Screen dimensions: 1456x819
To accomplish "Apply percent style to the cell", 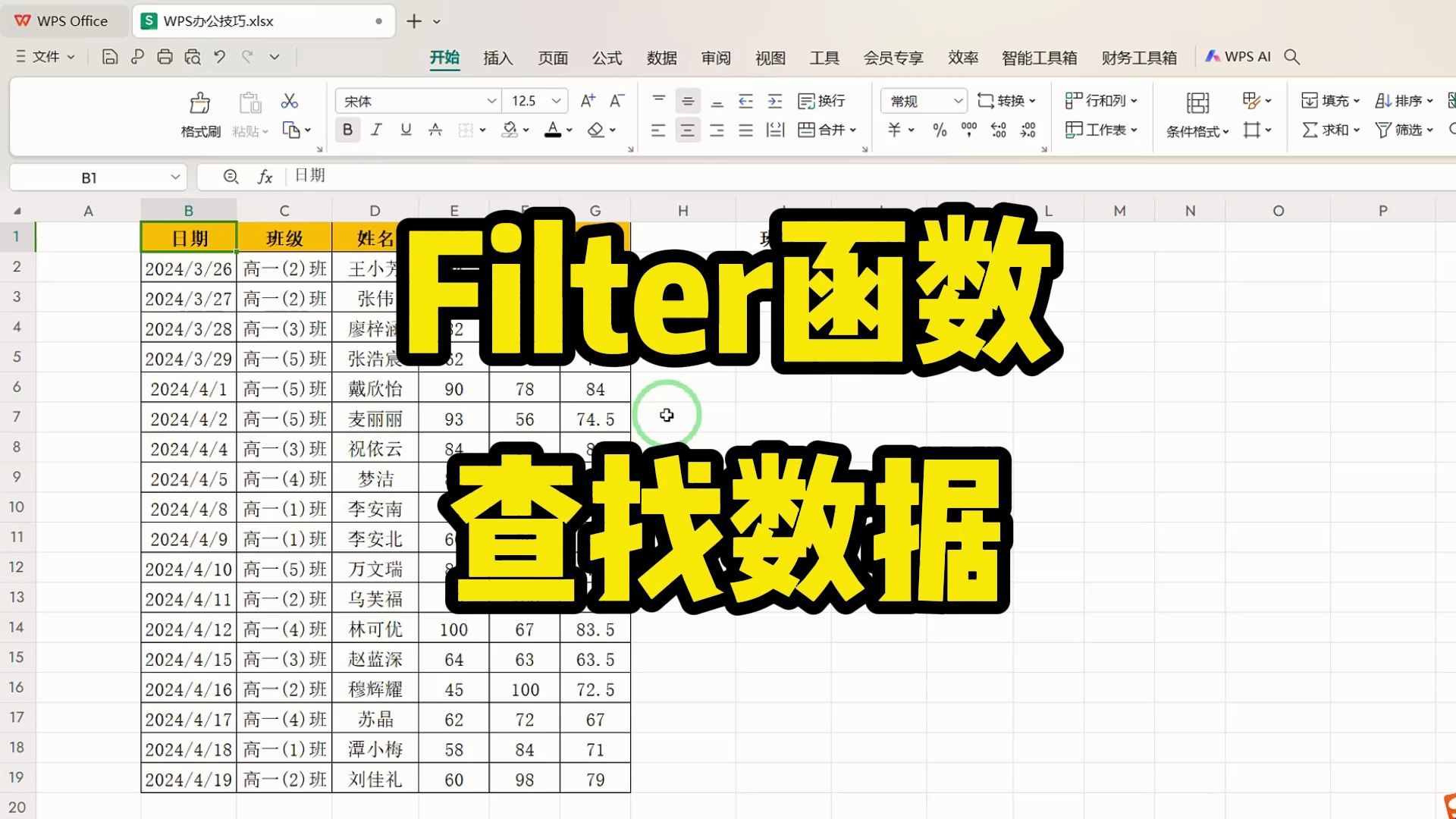I will [940, 130].
